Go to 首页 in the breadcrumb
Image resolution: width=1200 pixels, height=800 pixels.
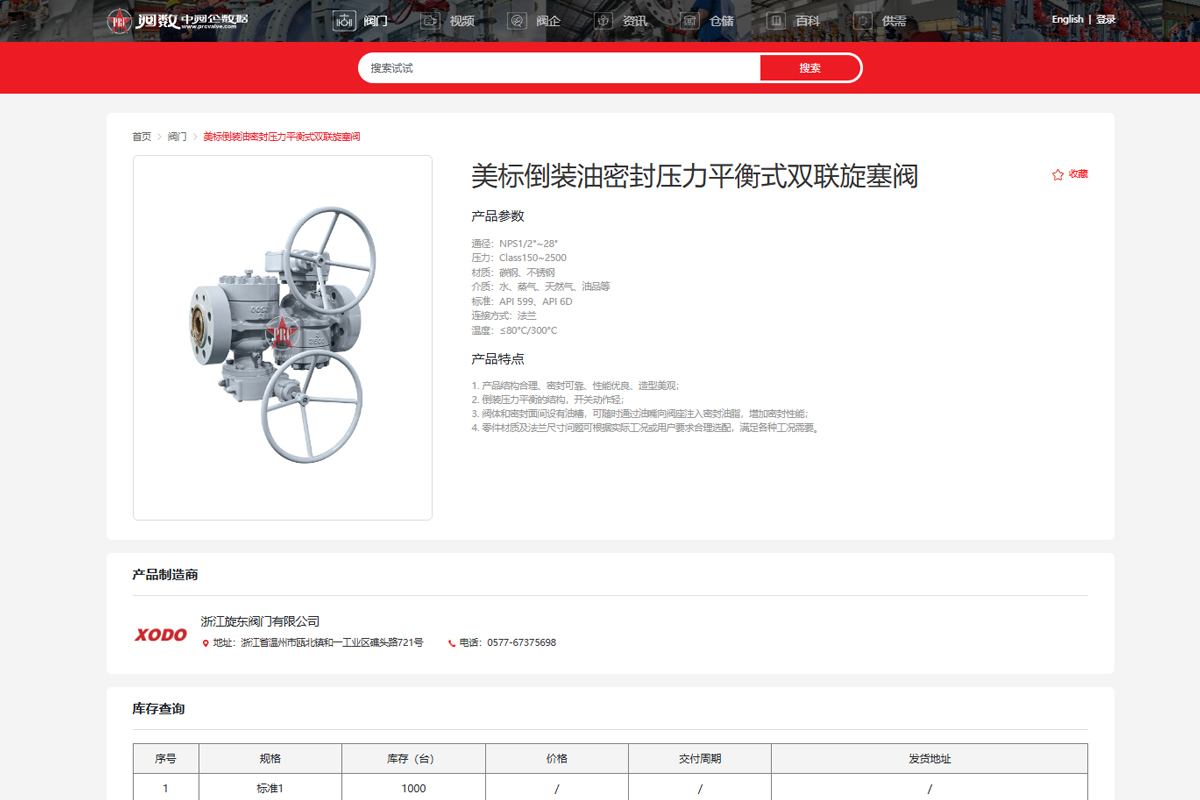(x=141, y=136)
